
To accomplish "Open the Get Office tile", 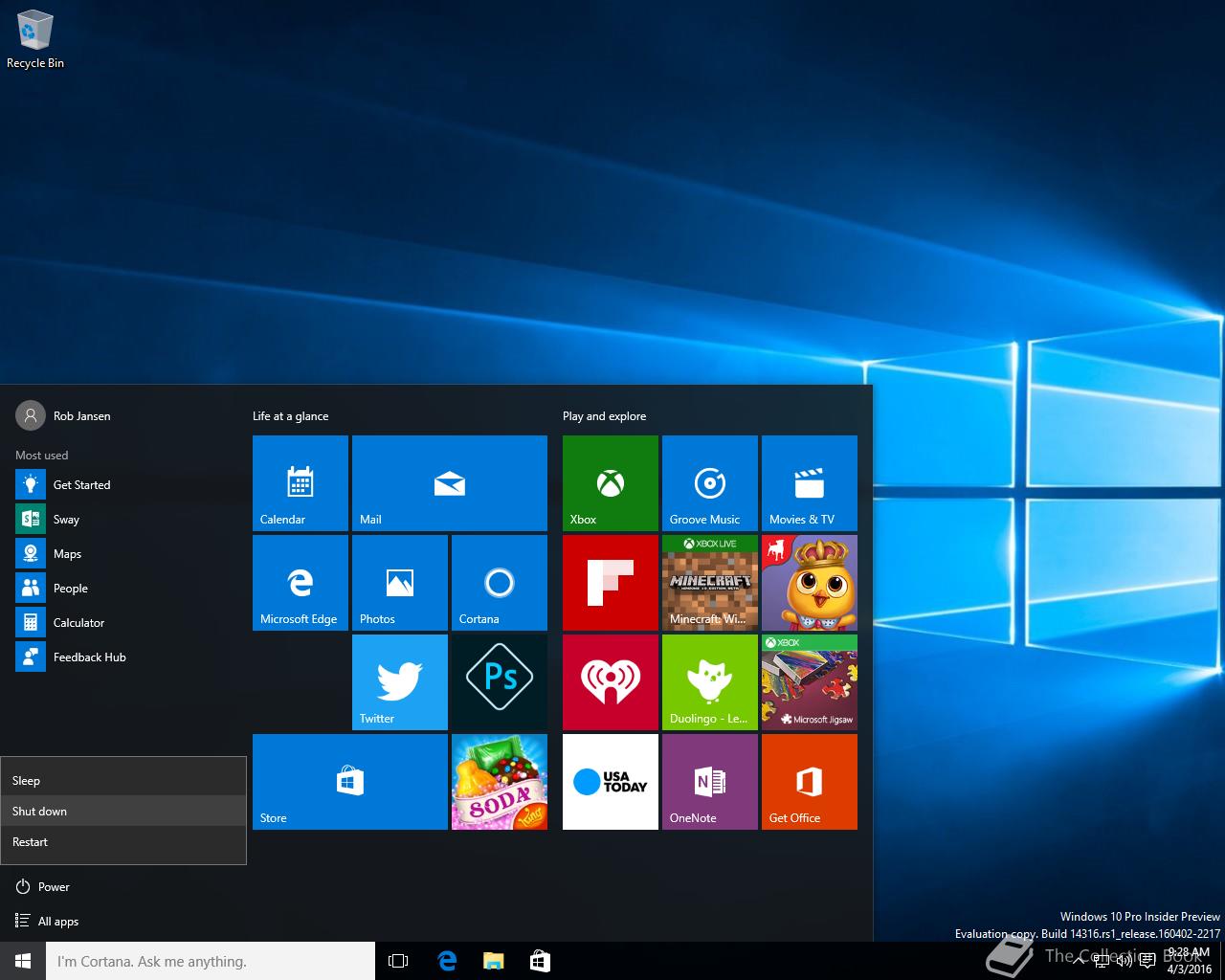I will point(810,782).
